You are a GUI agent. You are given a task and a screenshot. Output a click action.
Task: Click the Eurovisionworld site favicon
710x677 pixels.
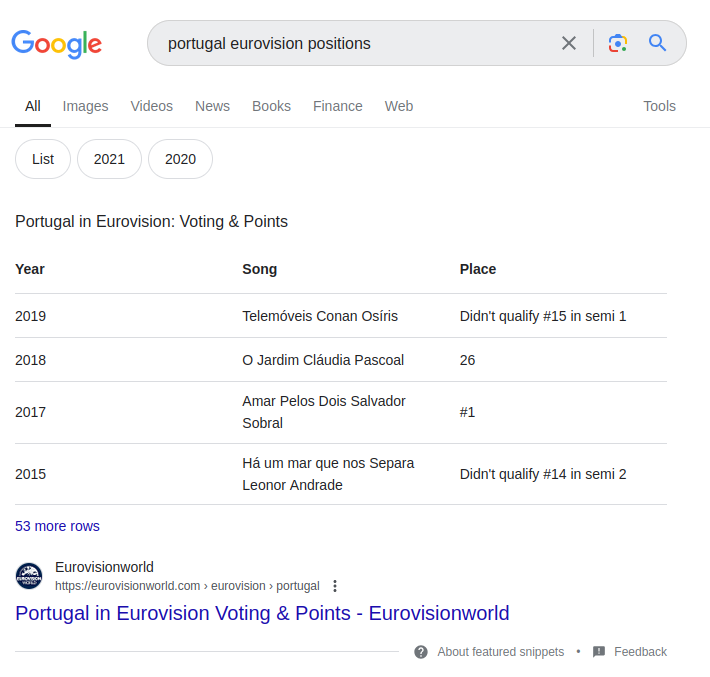[29, 576]
